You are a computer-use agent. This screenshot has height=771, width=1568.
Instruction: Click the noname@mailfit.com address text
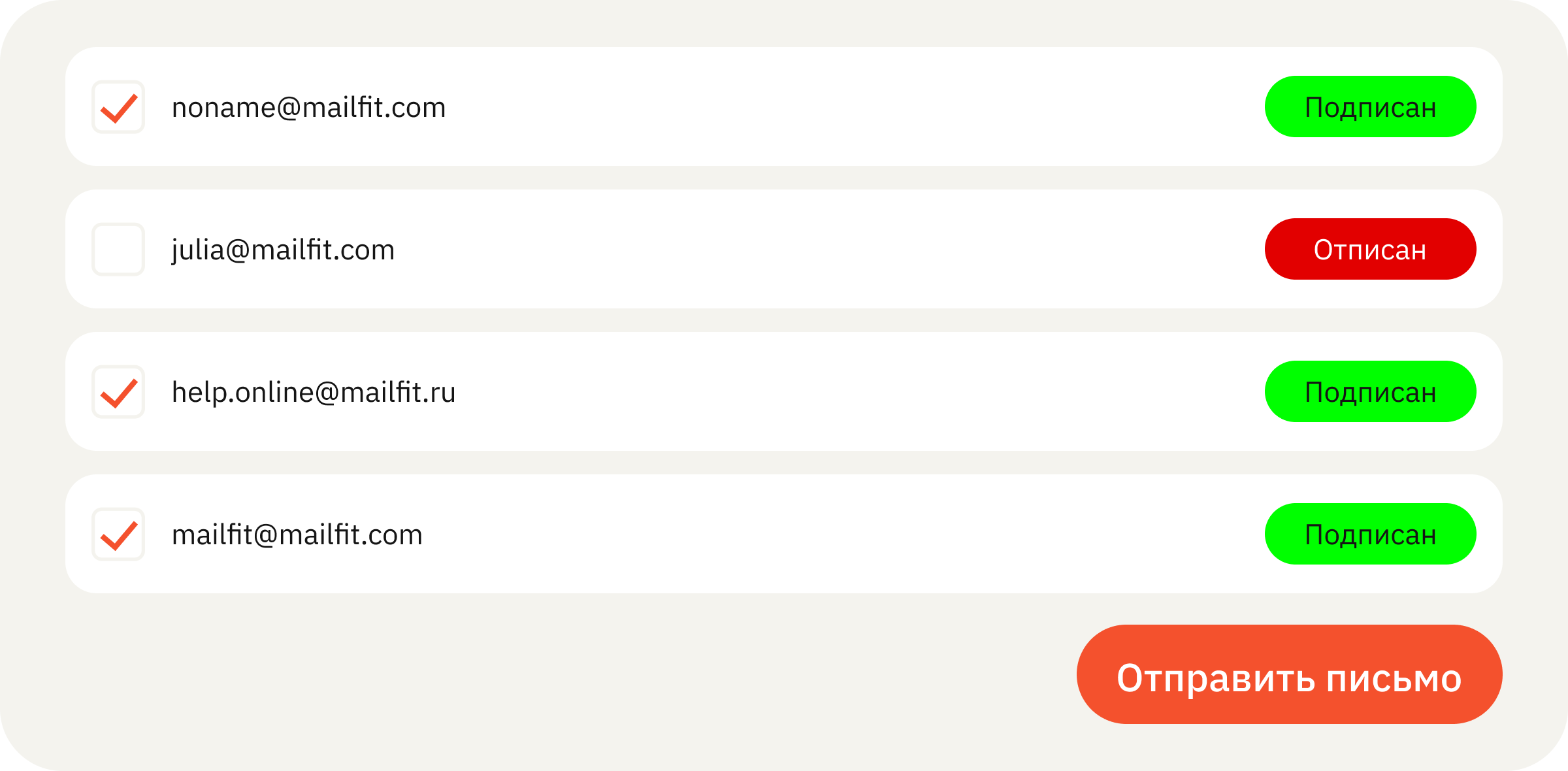(308, 108)
